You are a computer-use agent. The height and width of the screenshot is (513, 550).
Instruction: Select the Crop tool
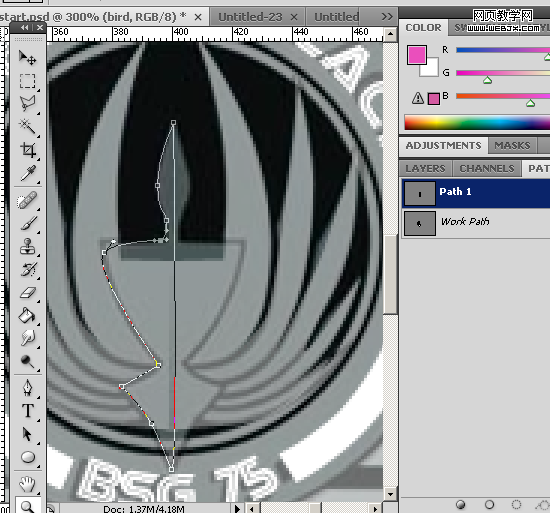27,150
